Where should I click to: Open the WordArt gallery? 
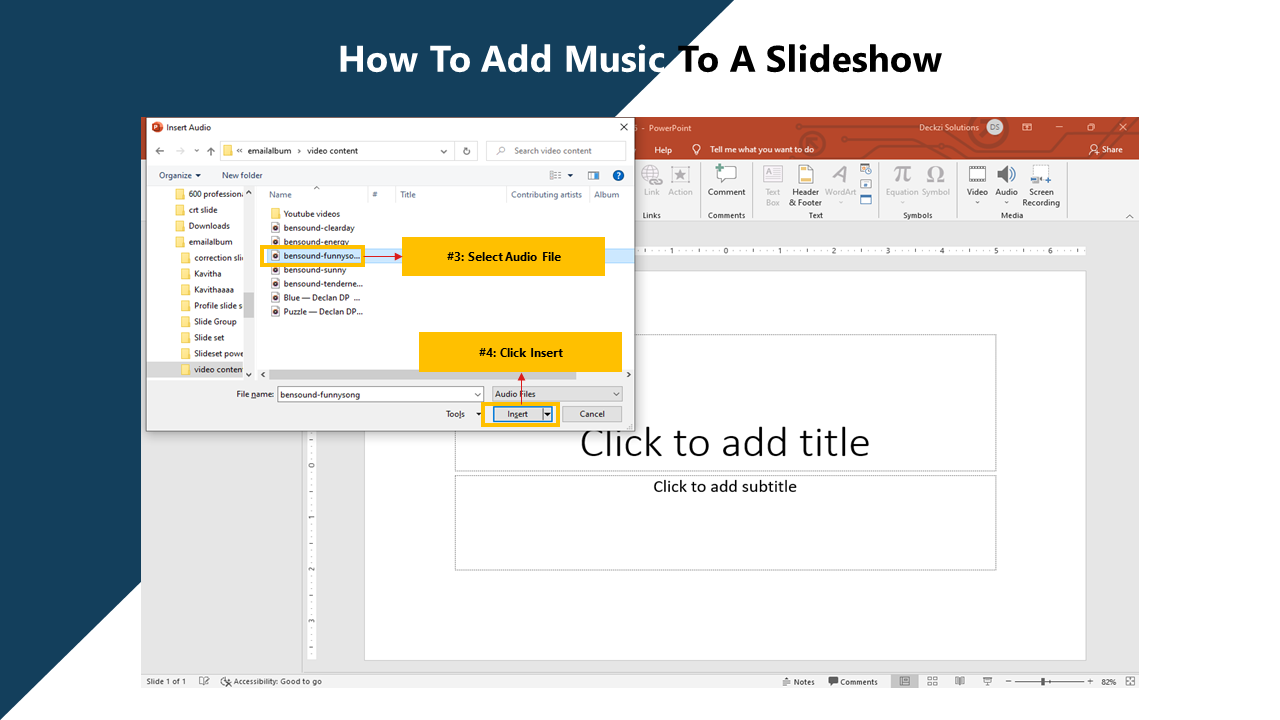[x=840, y=186]
